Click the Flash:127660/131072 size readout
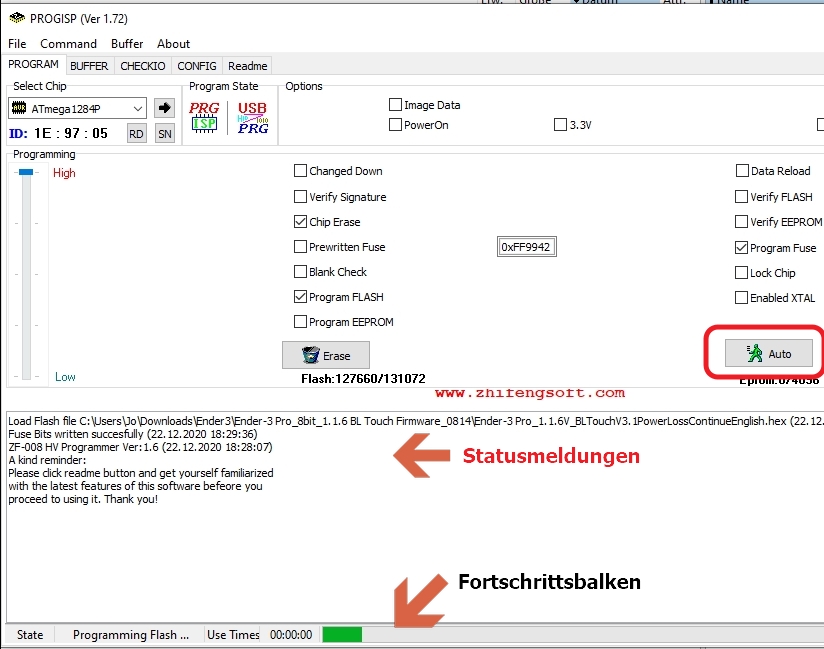The image size is (824, 649). point(363,378)
